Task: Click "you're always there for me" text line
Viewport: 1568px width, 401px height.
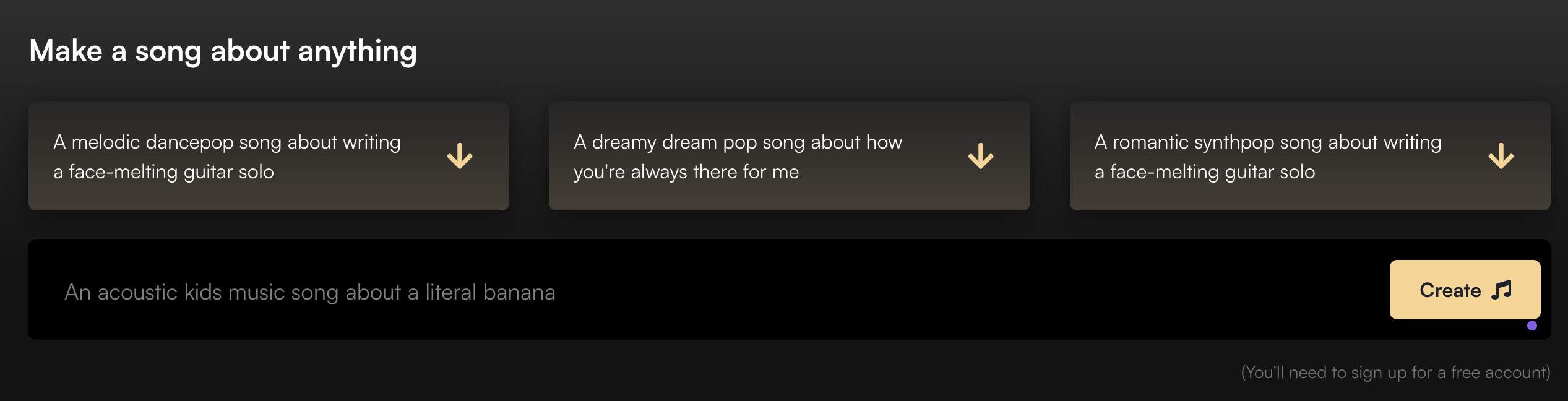Action: point(686,172)
